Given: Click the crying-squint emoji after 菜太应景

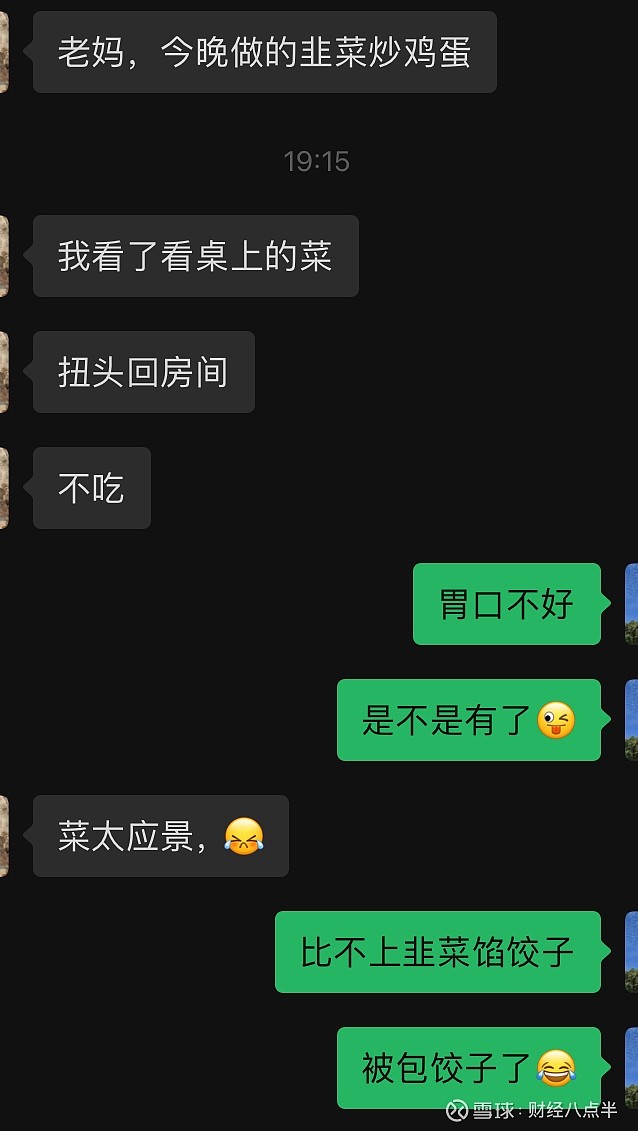Looking at the screenshot, I should [x=244, y=837].
